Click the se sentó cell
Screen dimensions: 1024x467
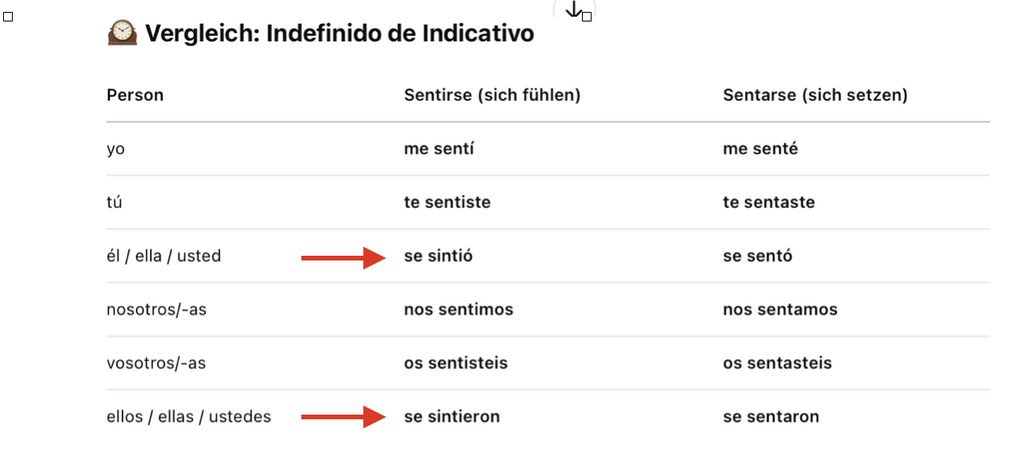(x=758, y=256)
